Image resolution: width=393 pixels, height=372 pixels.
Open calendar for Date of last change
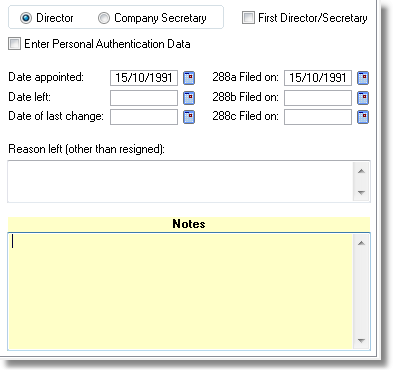(x=189, y=117)
